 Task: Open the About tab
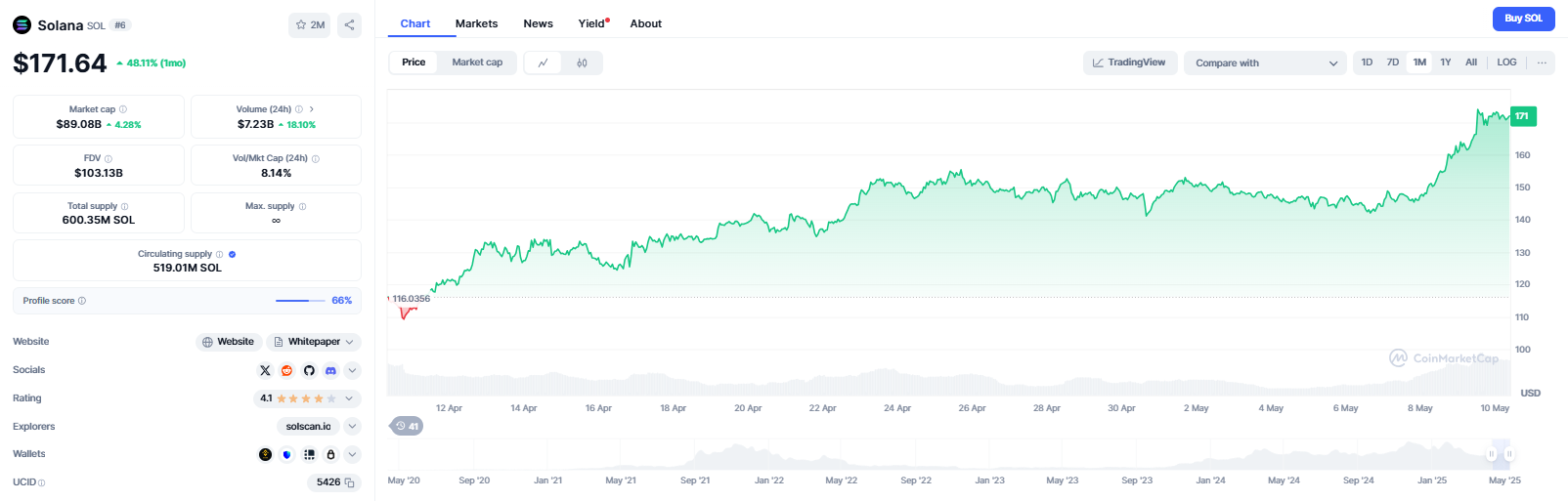pos(646,23)
